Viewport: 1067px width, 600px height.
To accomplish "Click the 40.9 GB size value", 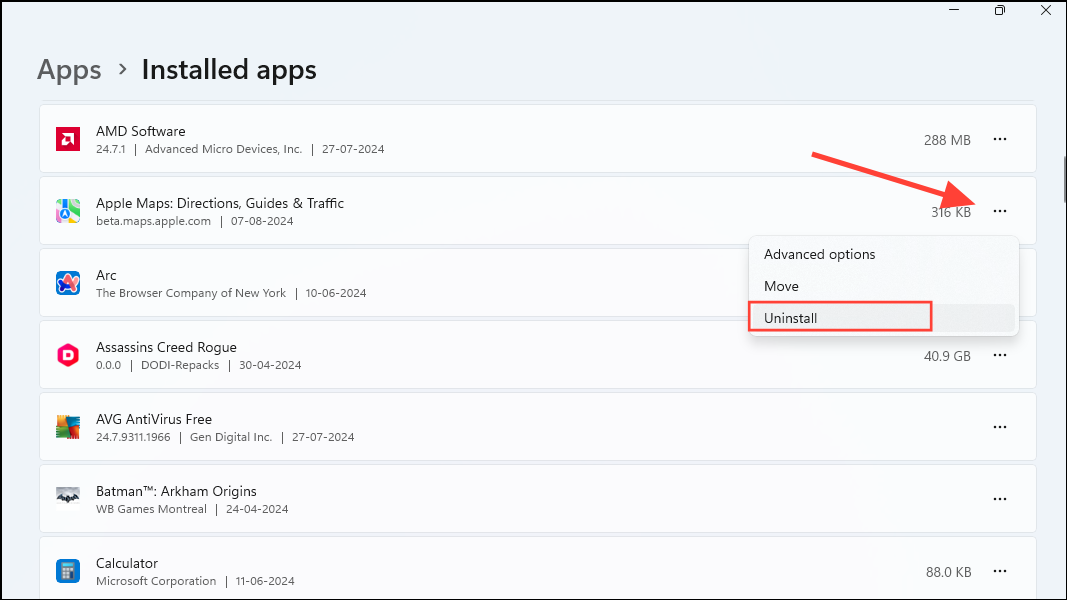I will coord(947,356).
